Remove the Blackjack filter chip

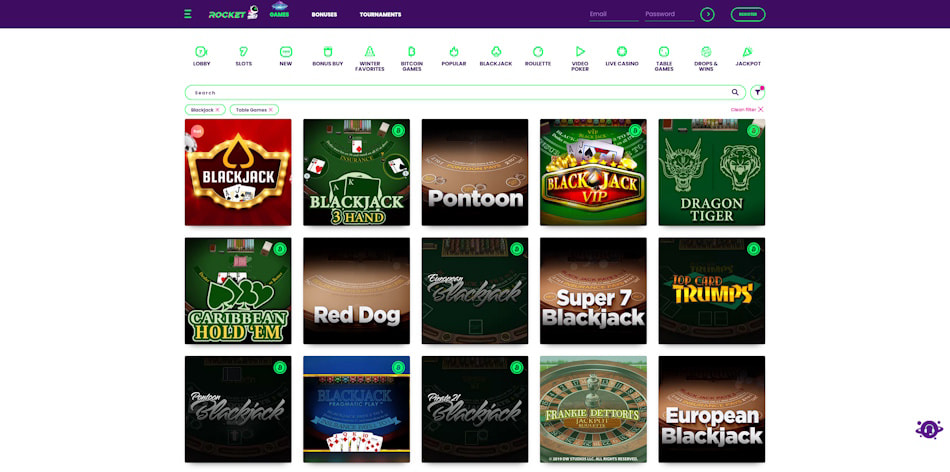pos(218,110)
